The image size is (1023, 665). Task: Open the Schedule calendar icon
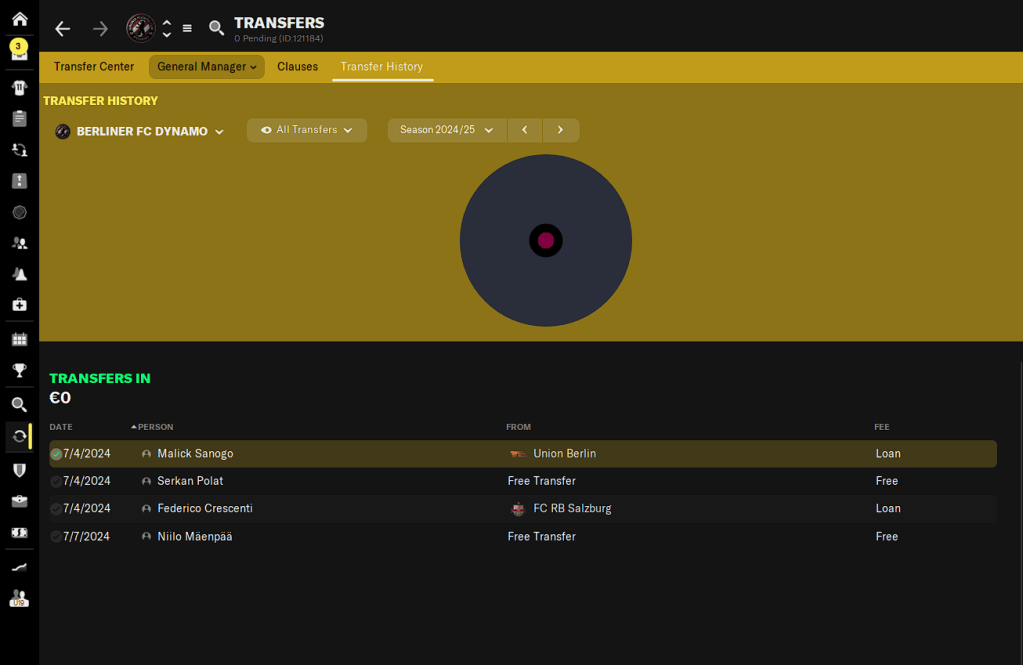[x=19, y=340]
